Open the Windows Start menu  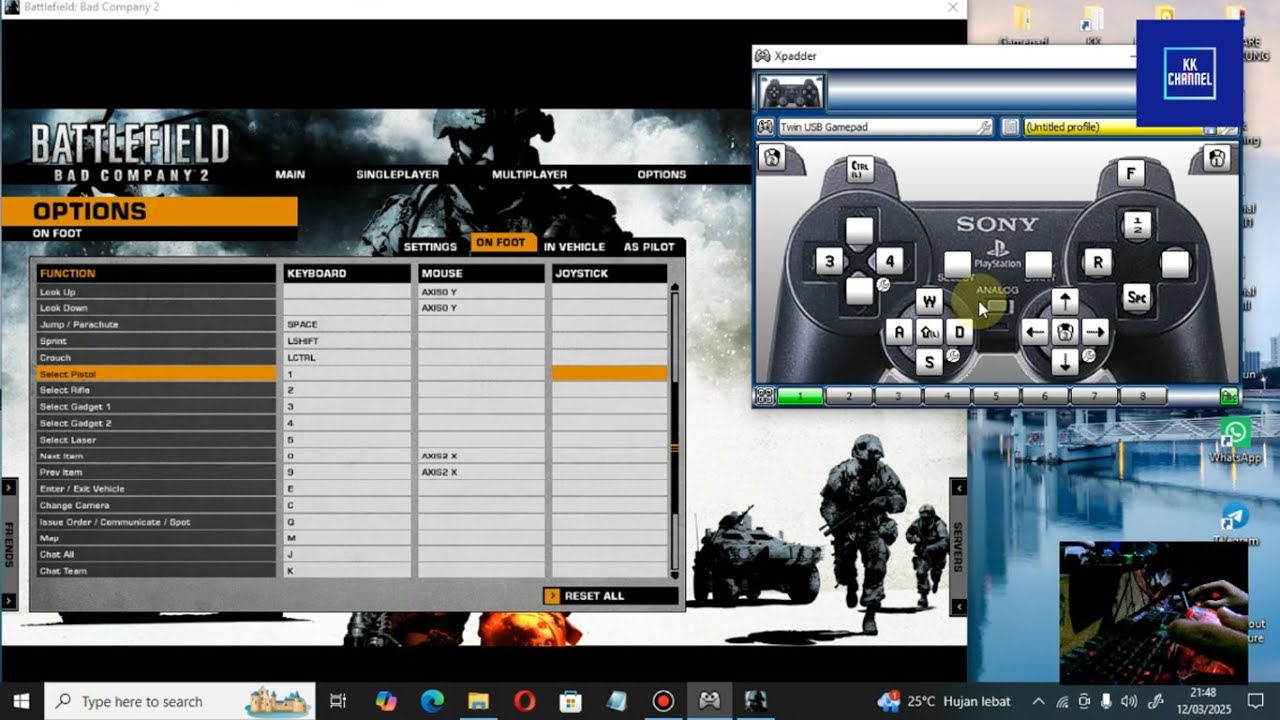(x=21, y=701)
